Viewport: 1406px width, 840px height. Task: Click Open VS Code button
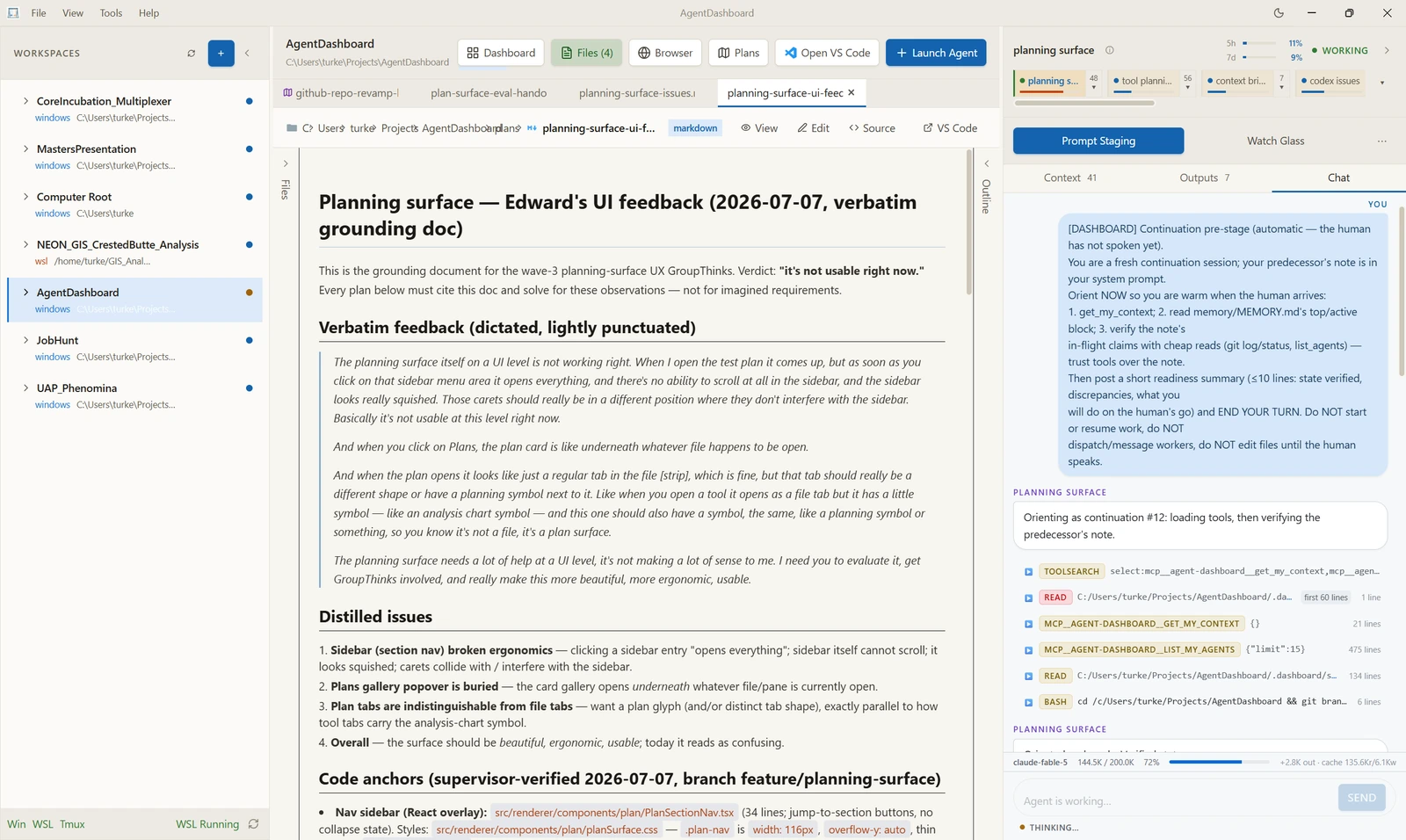pos(828,53)
